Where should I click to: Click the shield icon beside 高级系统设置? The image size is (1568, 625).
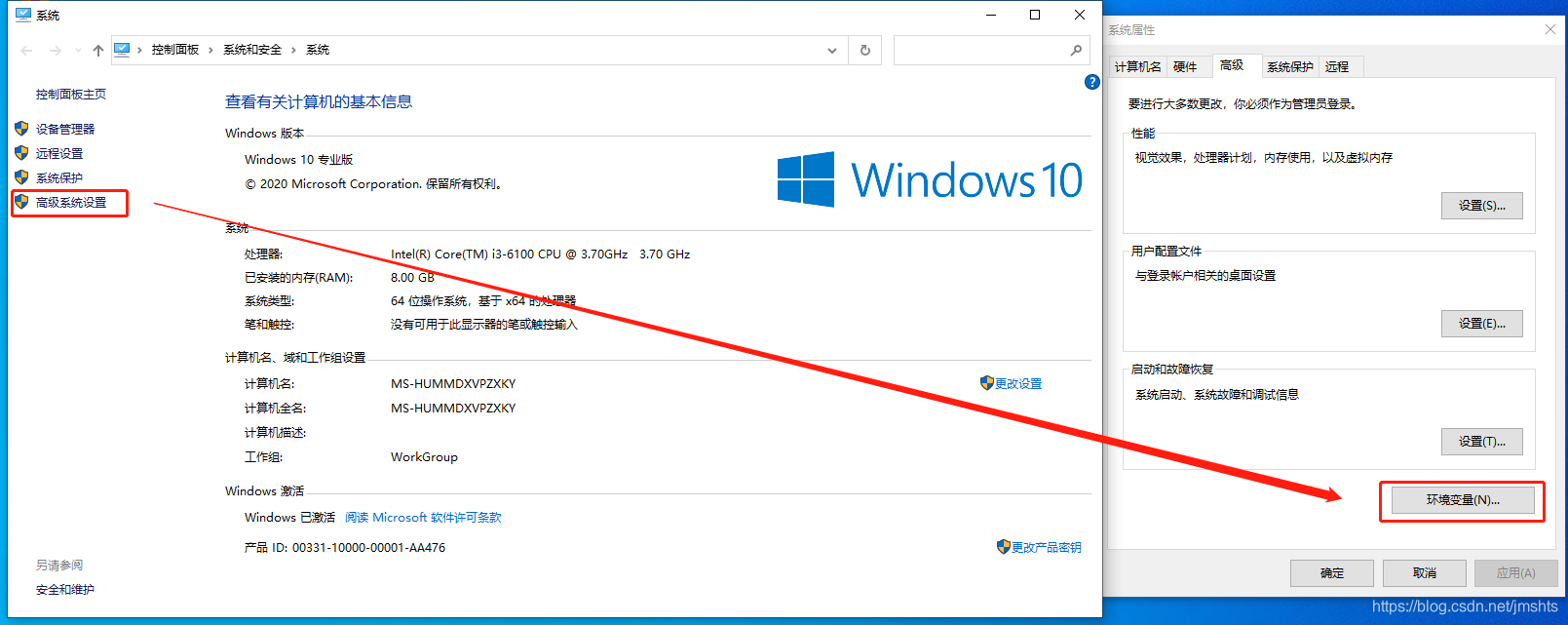[x=21, y=201]
